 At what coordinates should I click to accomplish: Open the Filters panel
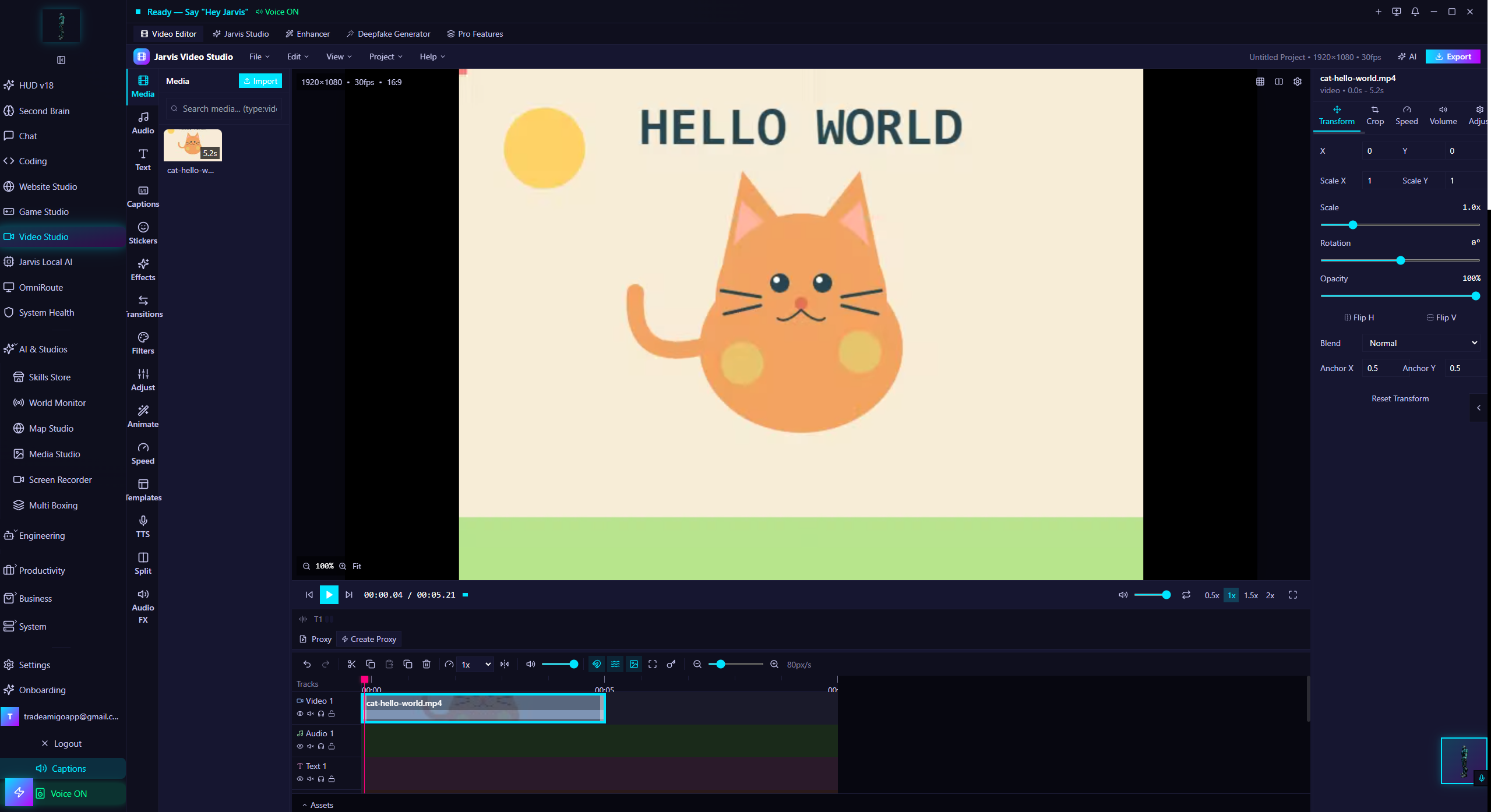click(143, 343)
